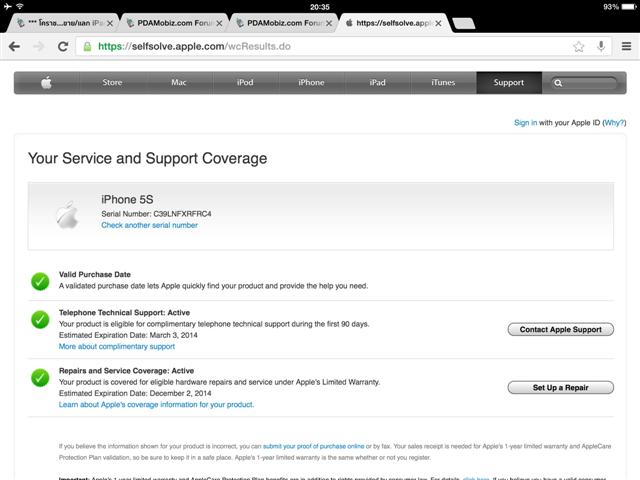The image size is (640, 480).
Task: Click the Your Service and Support Coverage heading
Action: (147, 158)
